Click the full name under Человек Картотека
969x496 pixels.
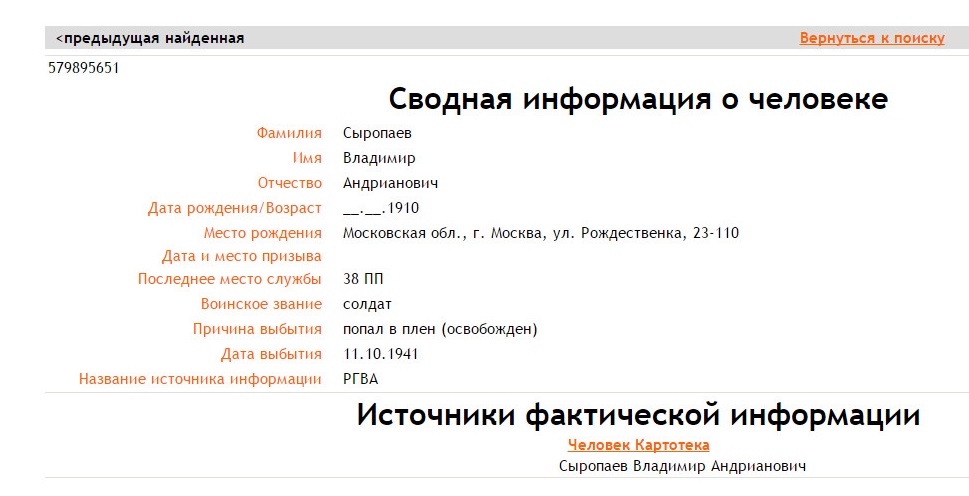tap(682, 466)
